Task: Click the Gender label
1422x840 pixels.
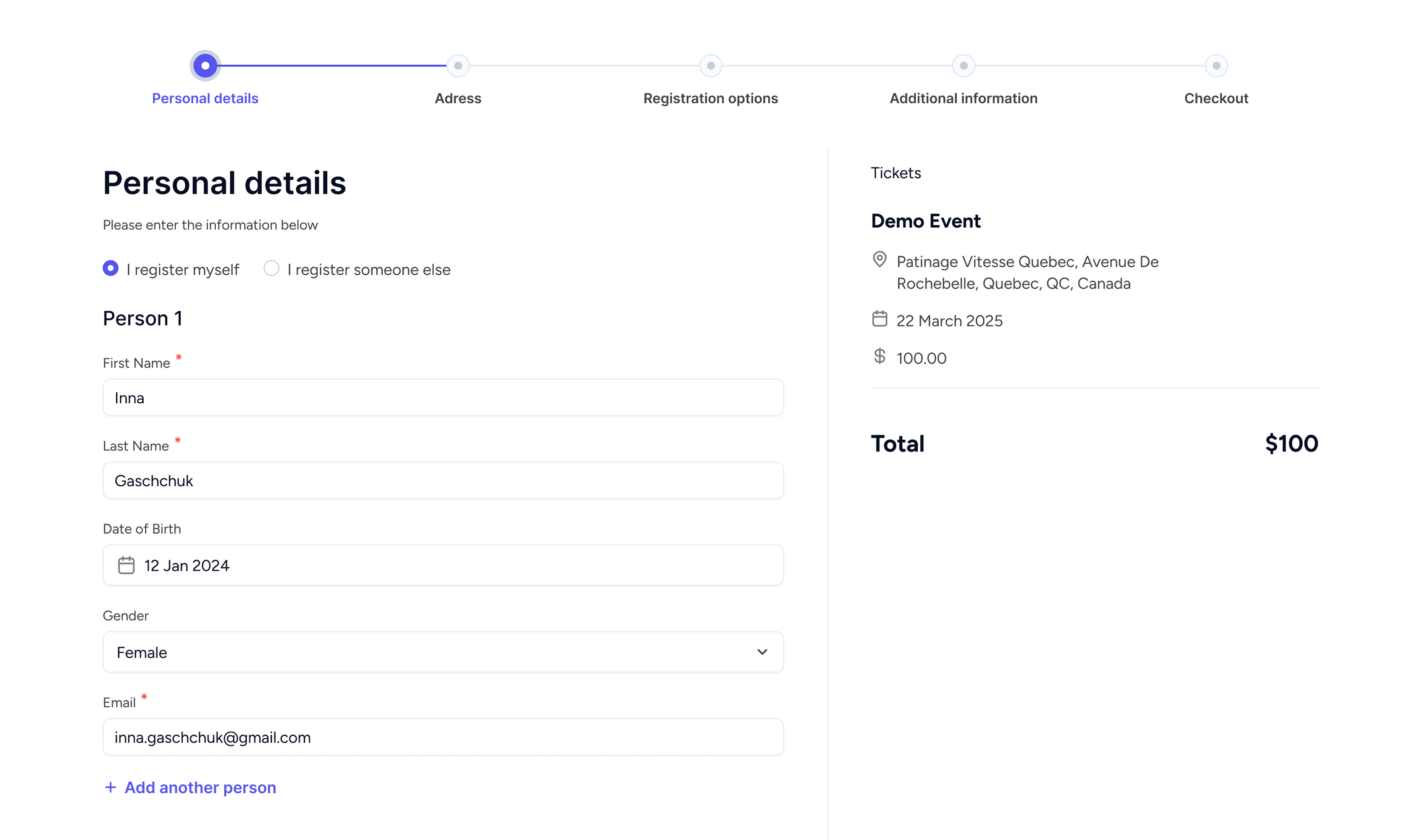Action: pos(125,615)
